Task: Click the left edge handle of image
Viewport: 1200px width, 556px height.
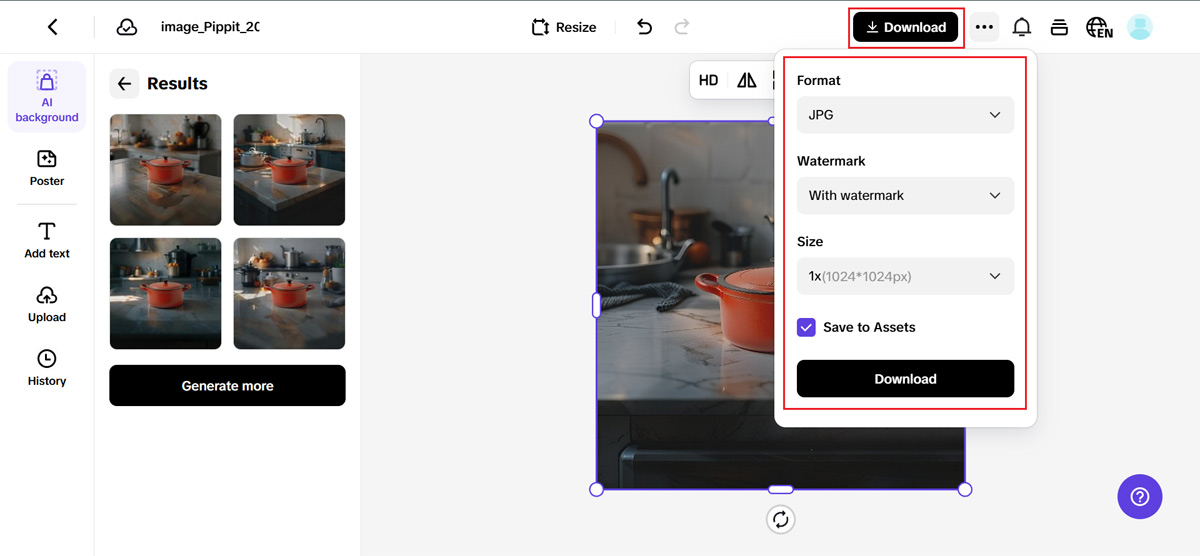Action: (x=596, y=305)
